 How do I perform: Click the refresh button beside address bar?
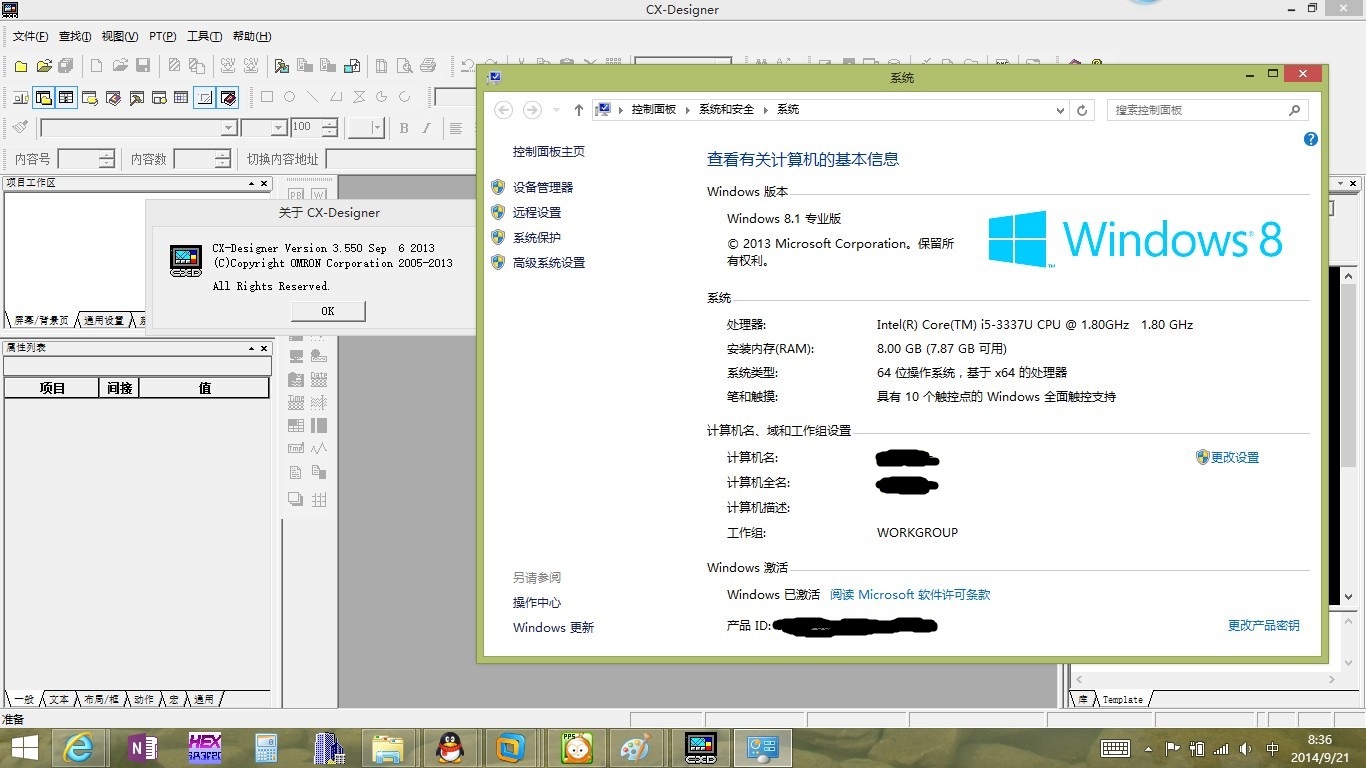pos(1082,110)
